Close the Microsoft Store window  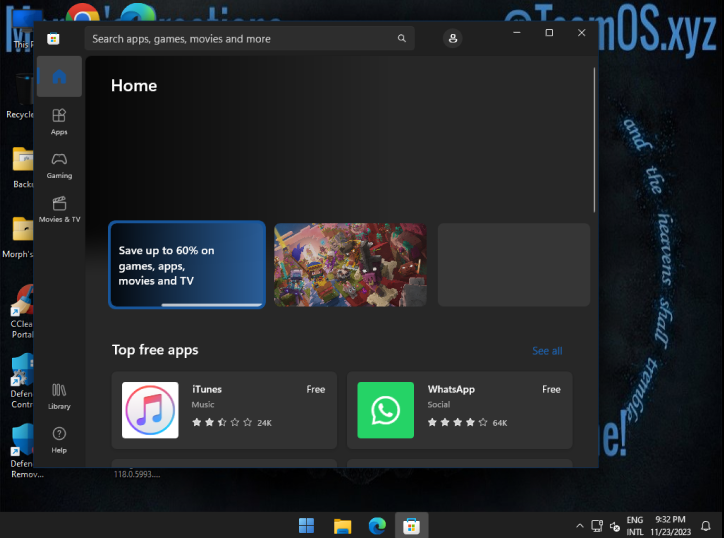pyautogui.click(x=581, y=32)
